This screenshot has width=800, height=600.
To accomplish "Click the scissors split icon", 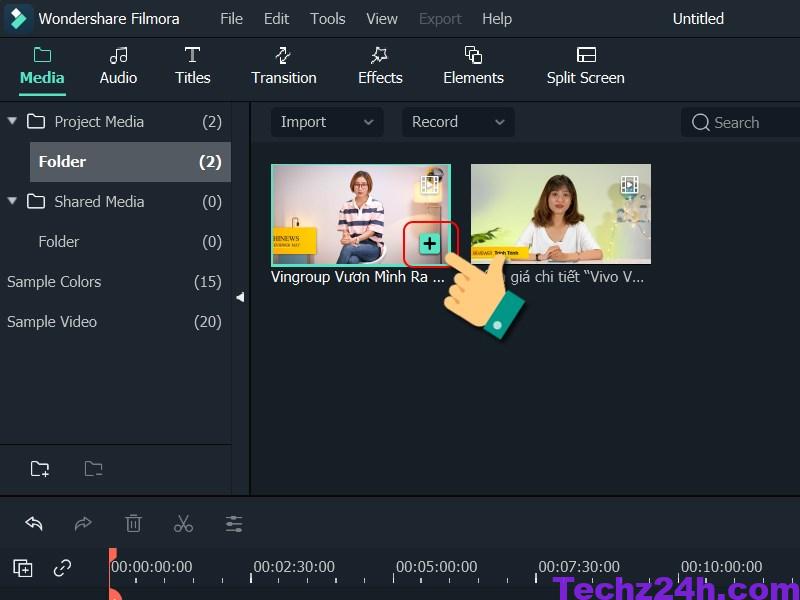I will pyautogui.click(x=183, y=523).
